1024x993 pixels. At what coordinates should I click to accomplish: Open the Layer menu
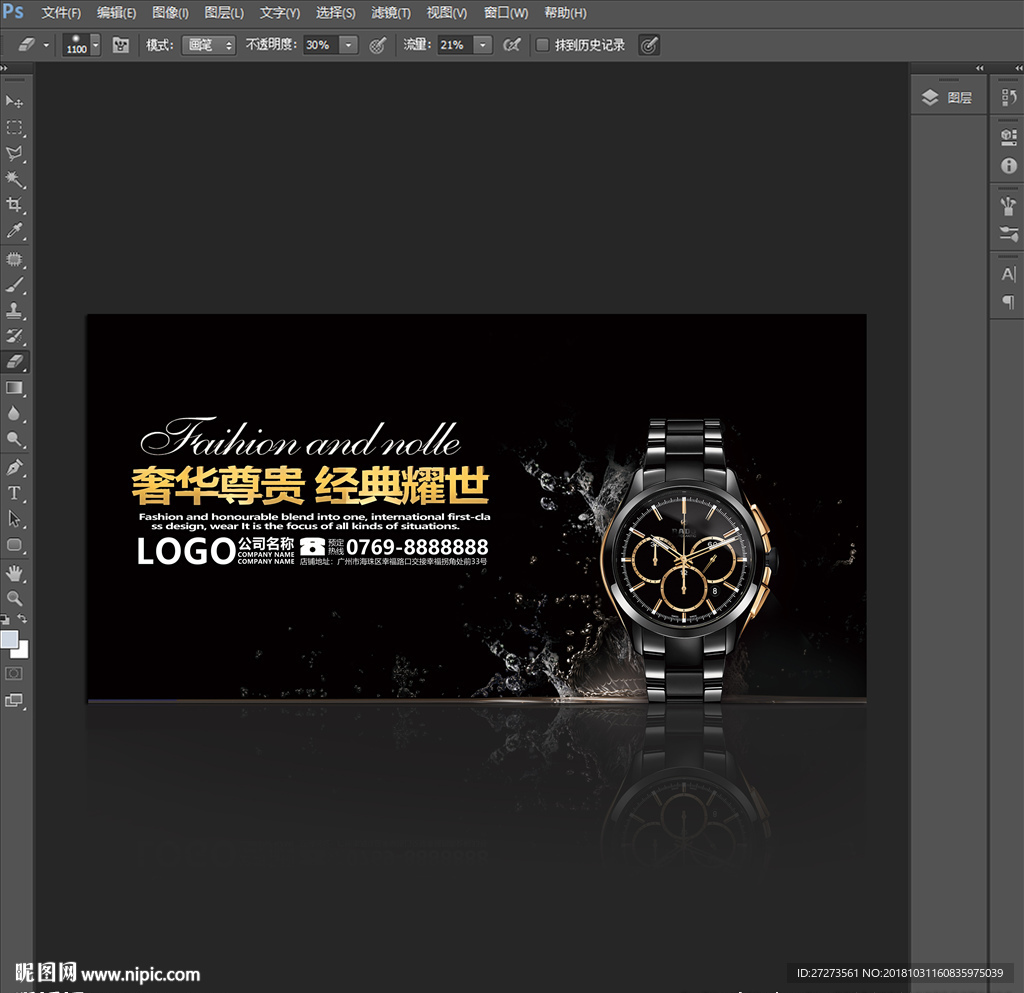pos(224,13)
